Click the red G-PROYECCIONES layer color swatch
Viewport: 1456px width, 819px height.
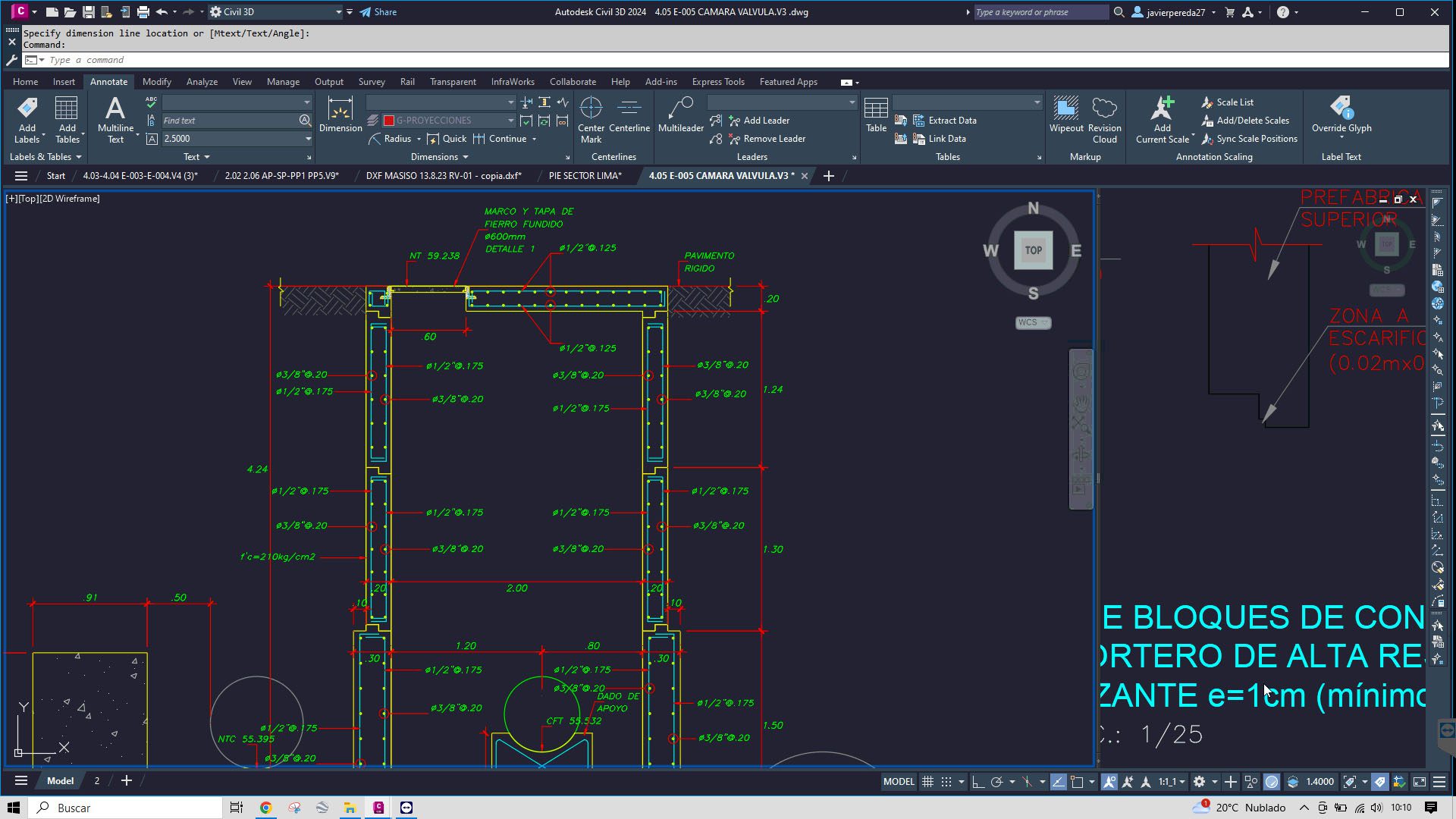[389, 121]
